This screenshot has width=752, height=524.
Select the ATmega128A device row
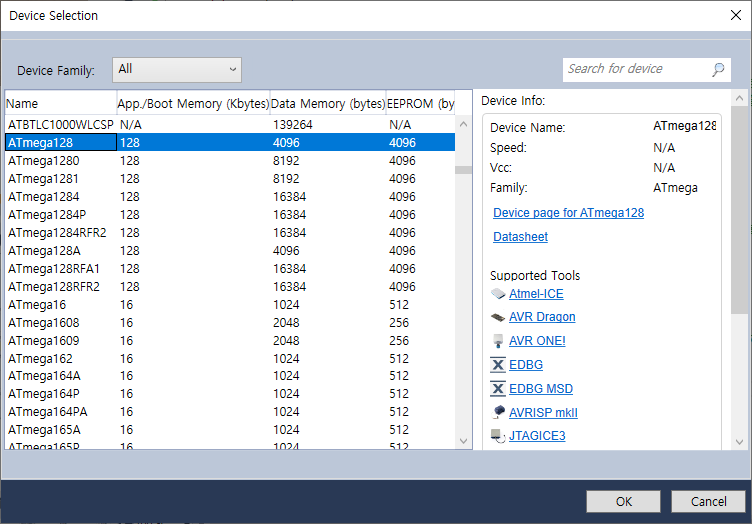[230, 251]
